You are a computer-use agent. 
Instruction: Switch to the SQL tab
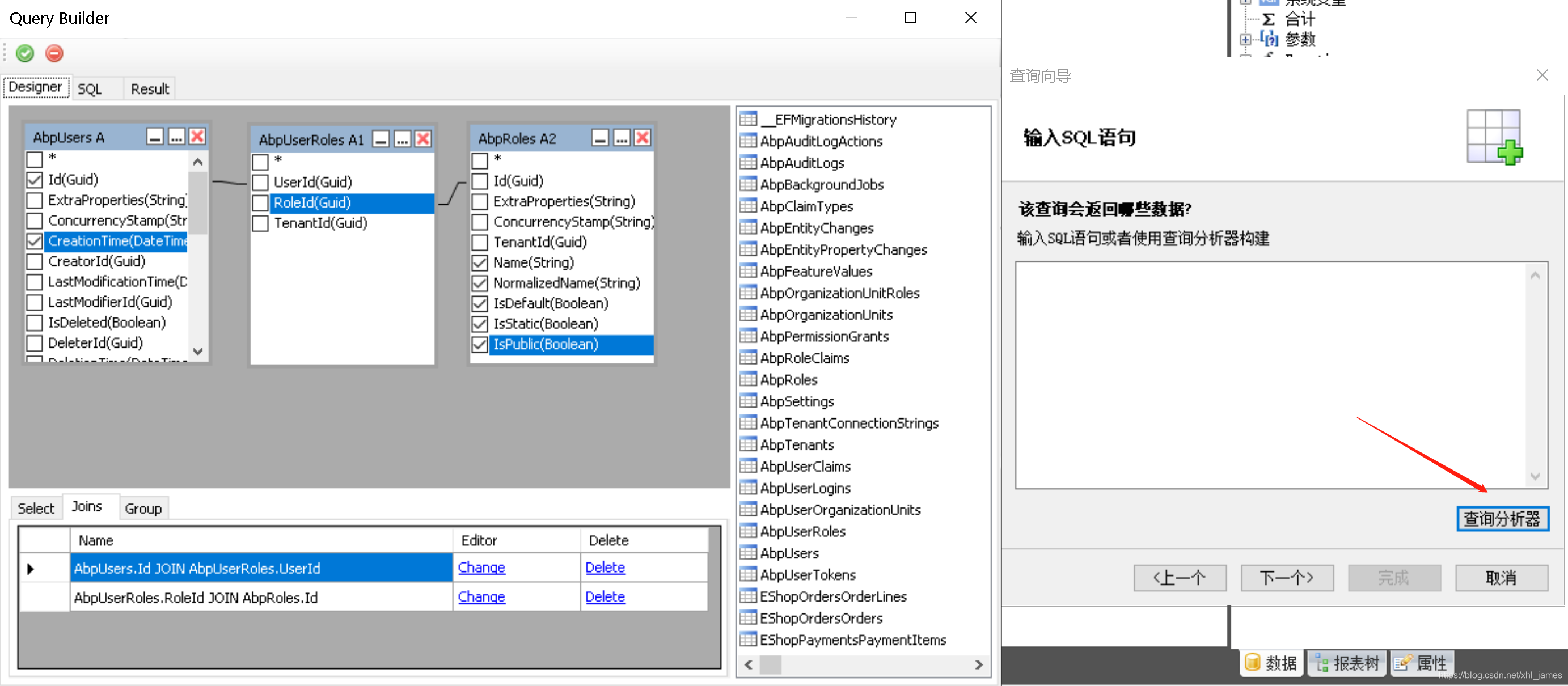[90, 89]
